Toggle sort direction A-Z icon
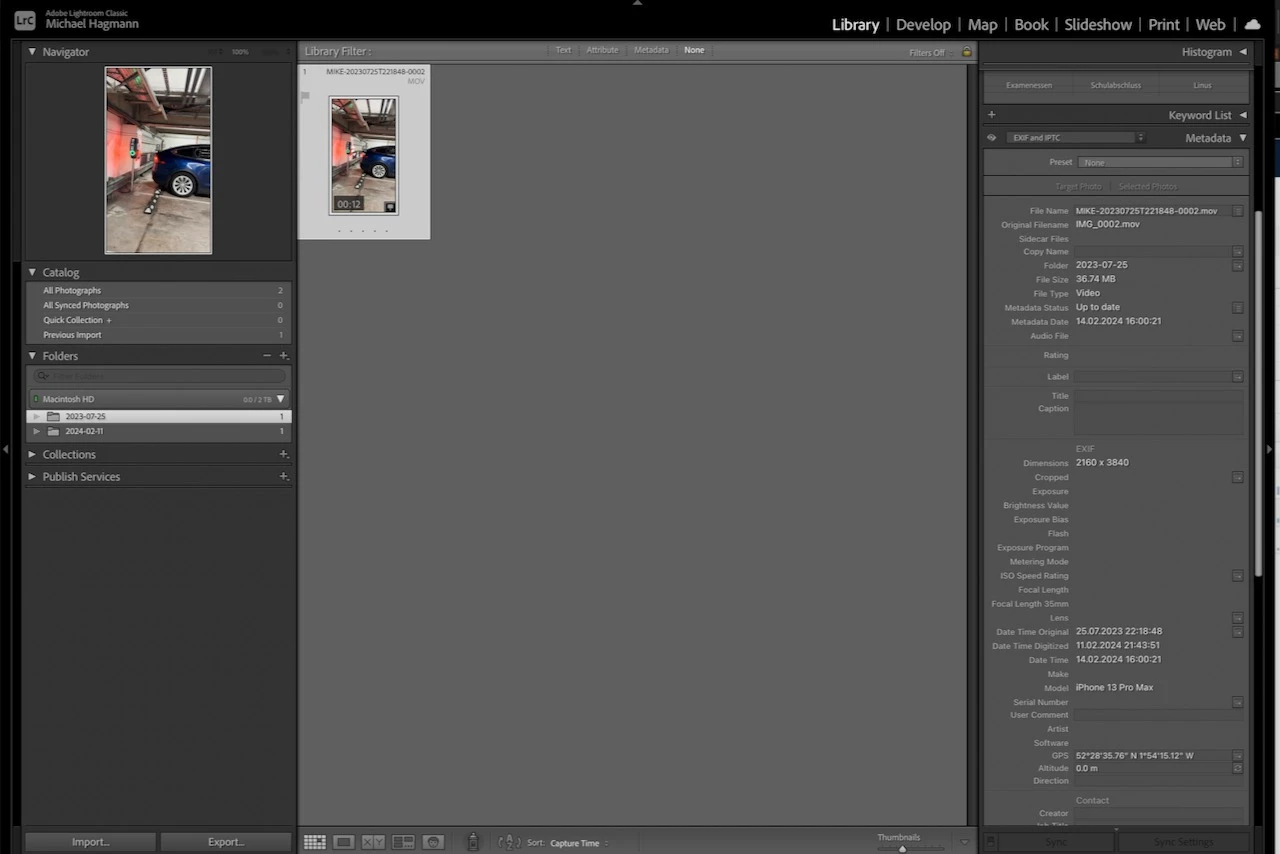Viewport: 1280px width, 854px height. pyautogui.click(x=509, y=842)
